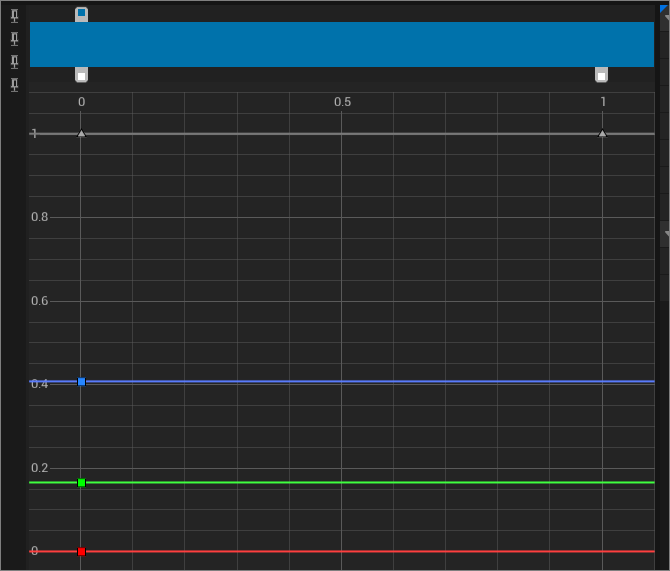Select the white opacity stop below gradient at 1
The image size is (670, 571).
coord(601,75)
